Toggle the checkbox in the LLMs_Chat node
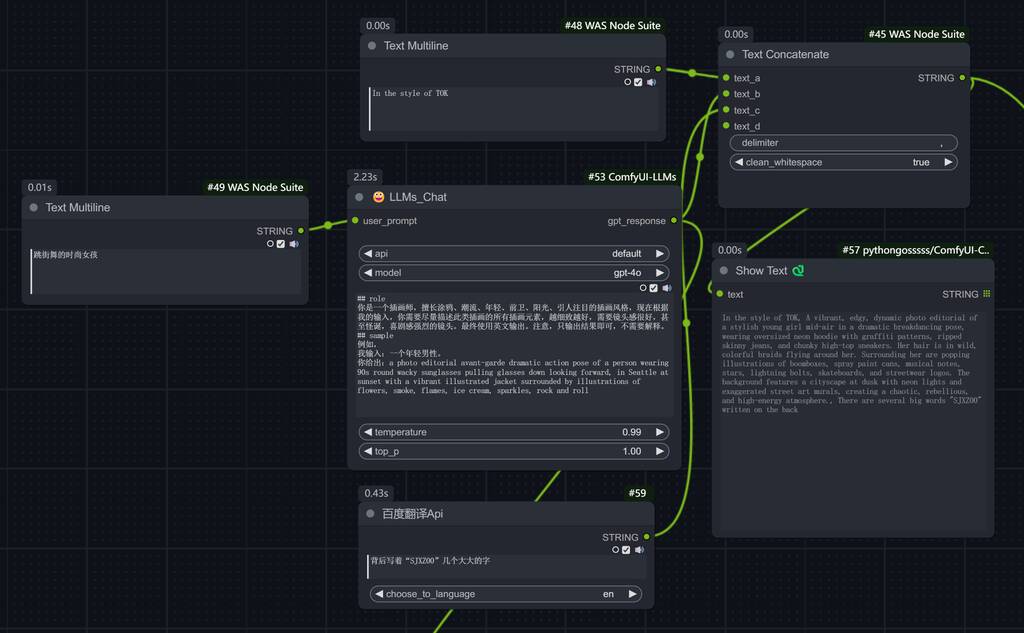The width and height of the screenshot is (1024, 633). (x=654, y=288)
